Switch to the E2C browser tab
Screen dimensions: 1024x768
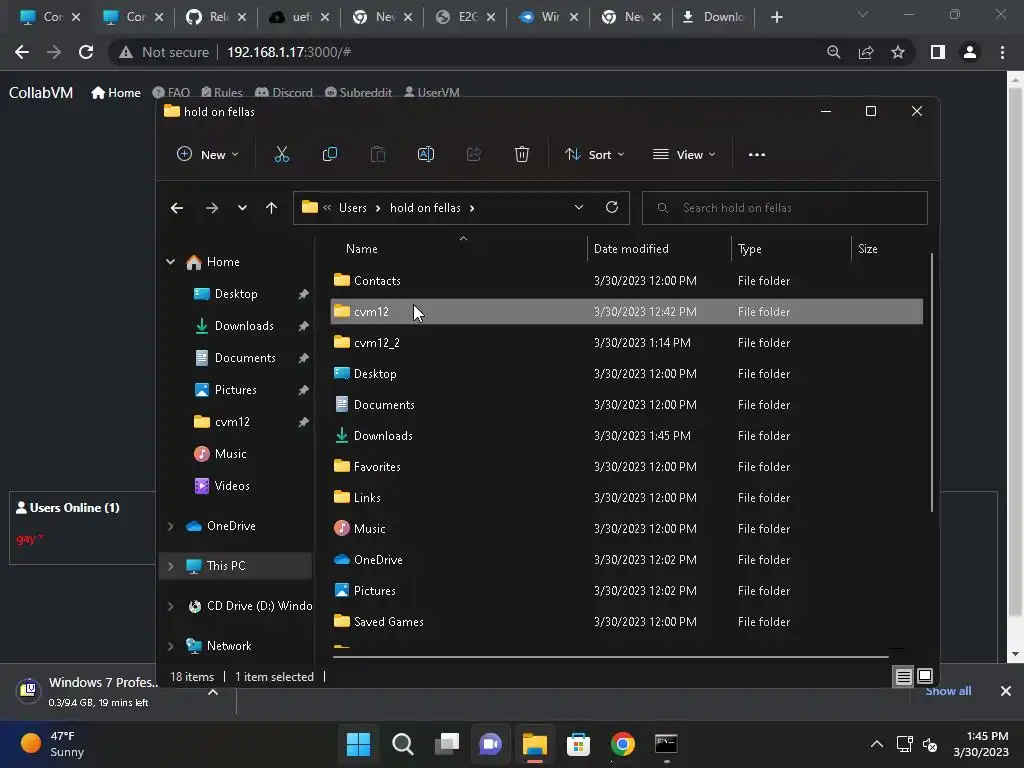tap(466, 17)
